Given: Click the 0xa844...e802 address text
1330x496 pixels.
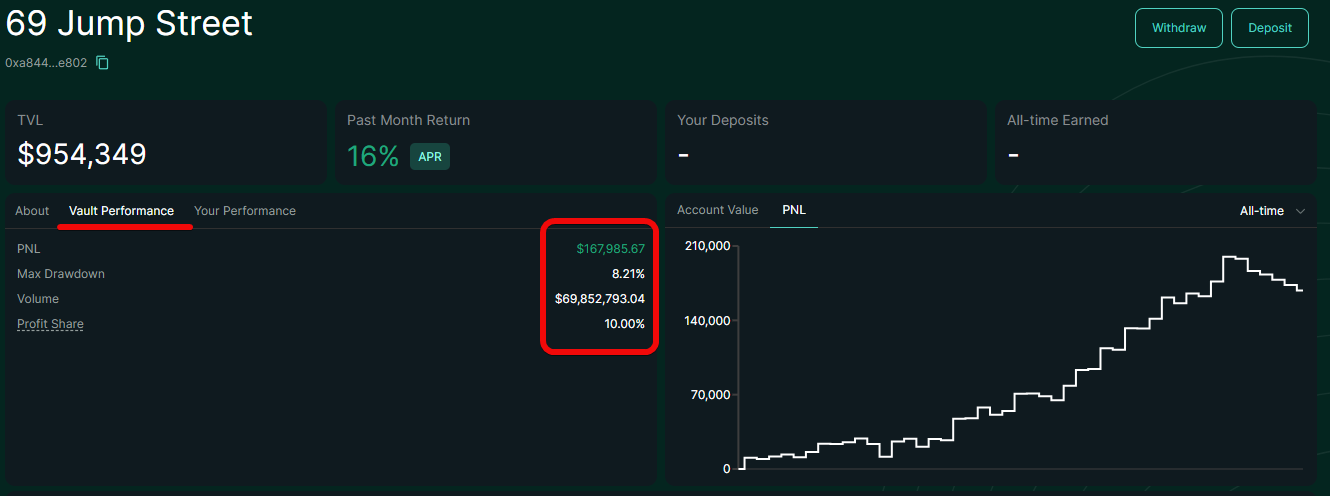Looking at the screenshot, I should point(46,63).
